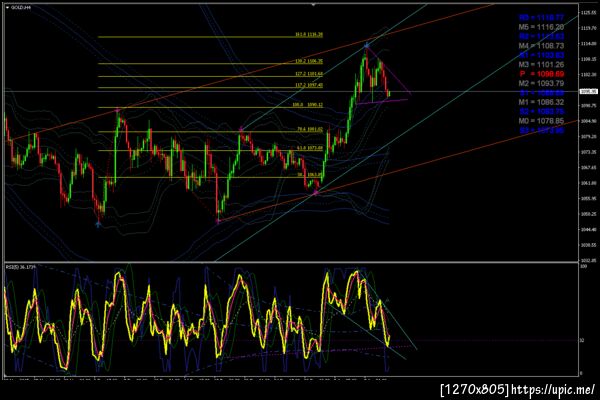Select the M3 = 1101.26 pivot label
Image resolution: width=600 pixels, height=400 pixels.
click(541, 65)
